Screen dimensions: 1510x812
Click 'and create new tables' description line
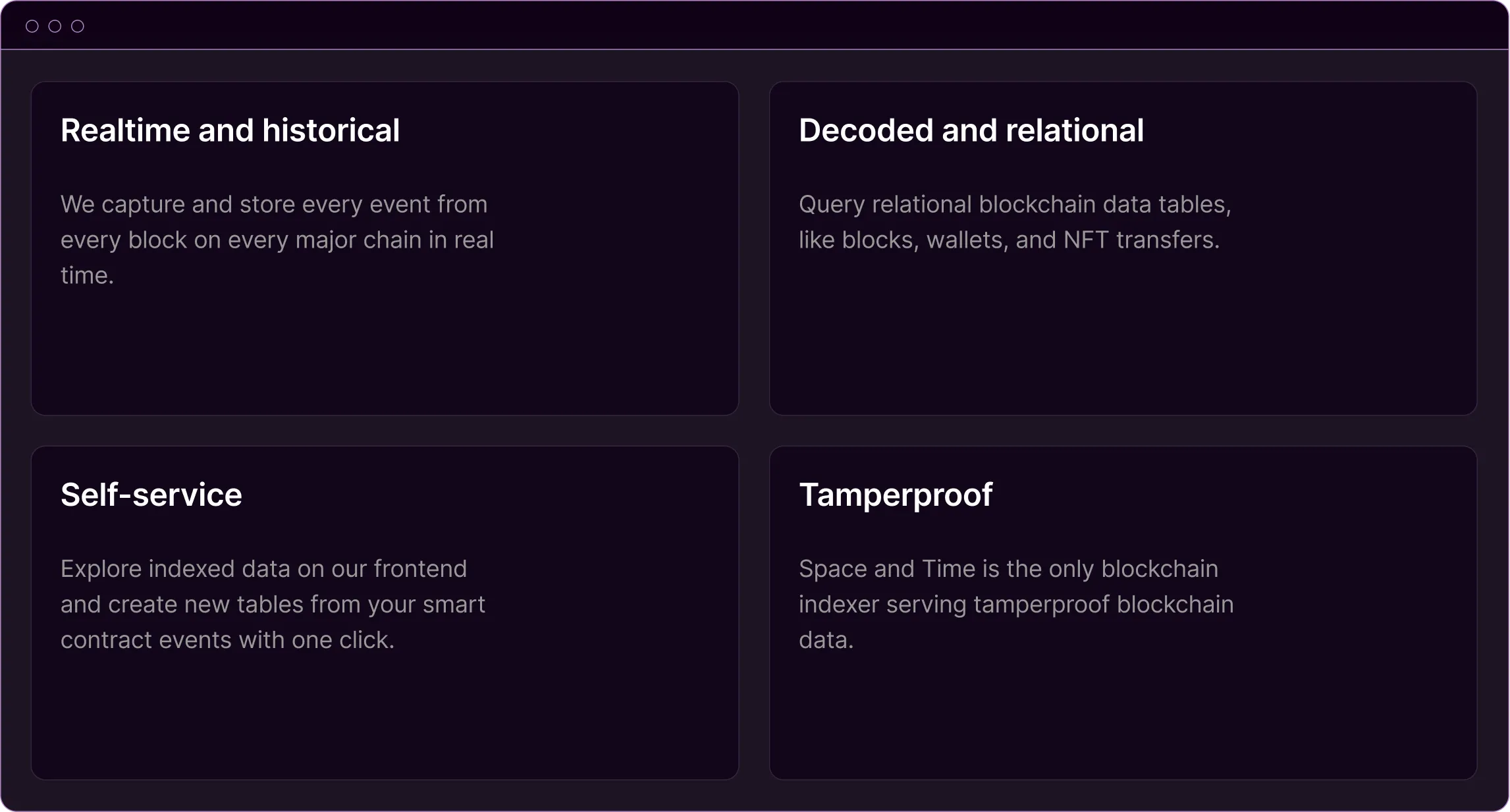coord(273,605)
